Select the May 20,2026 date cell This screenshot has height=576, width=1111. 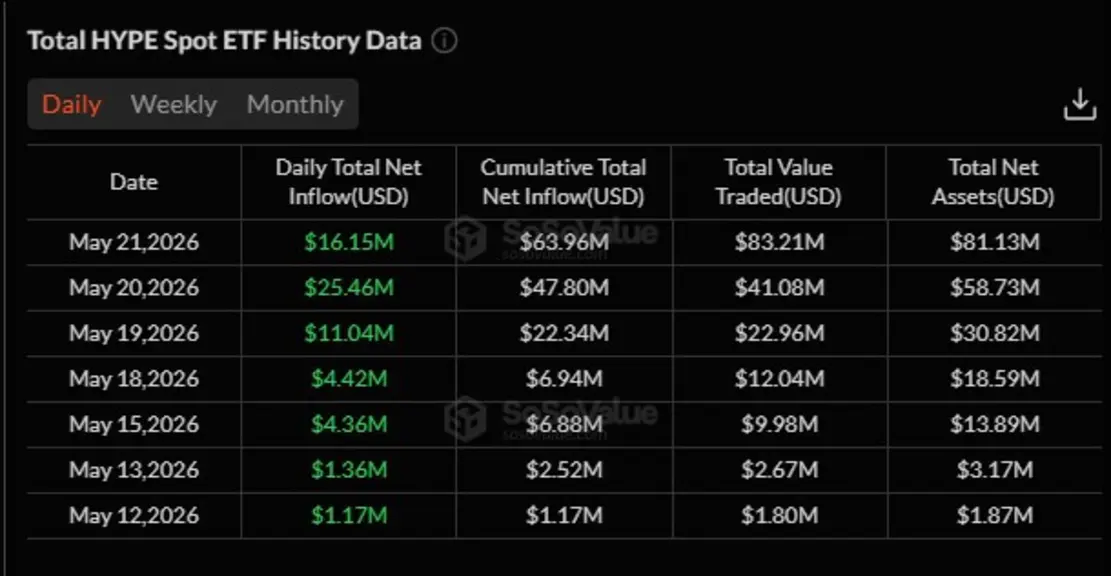pyautogui.click(x=134, y=288)
